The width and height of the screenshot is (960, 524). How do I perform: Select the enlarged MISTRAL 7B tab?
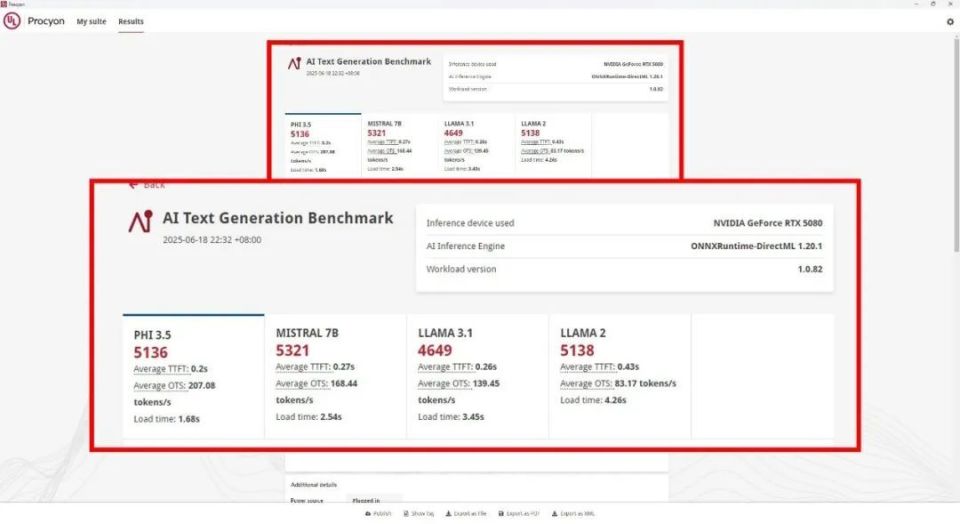click(x=336, y=376)
